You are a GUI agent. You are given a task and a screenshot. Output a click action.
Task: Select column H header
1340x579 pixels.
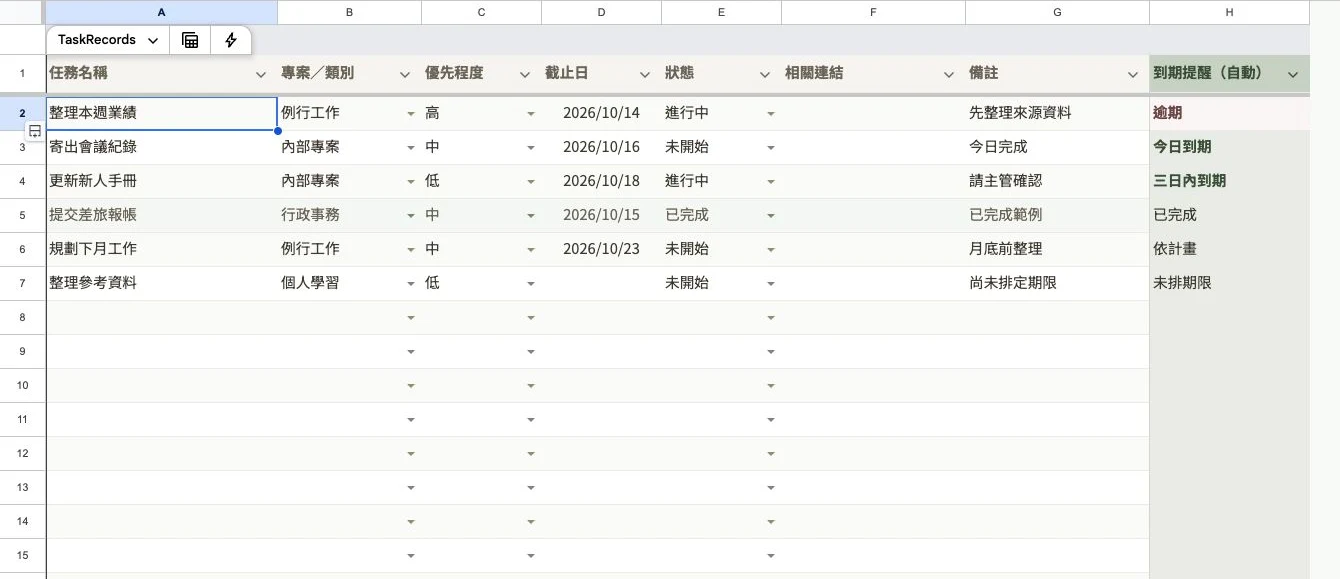pos(1229,12)
